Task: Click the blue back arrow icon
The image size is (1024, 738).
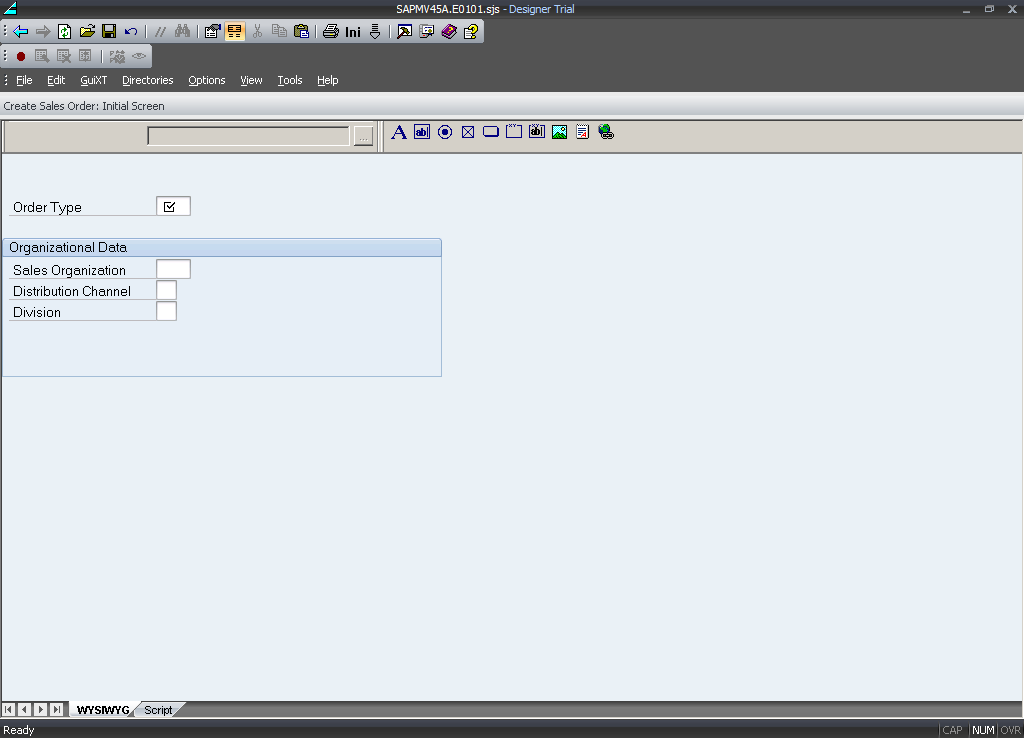Action: pos(20,32)
